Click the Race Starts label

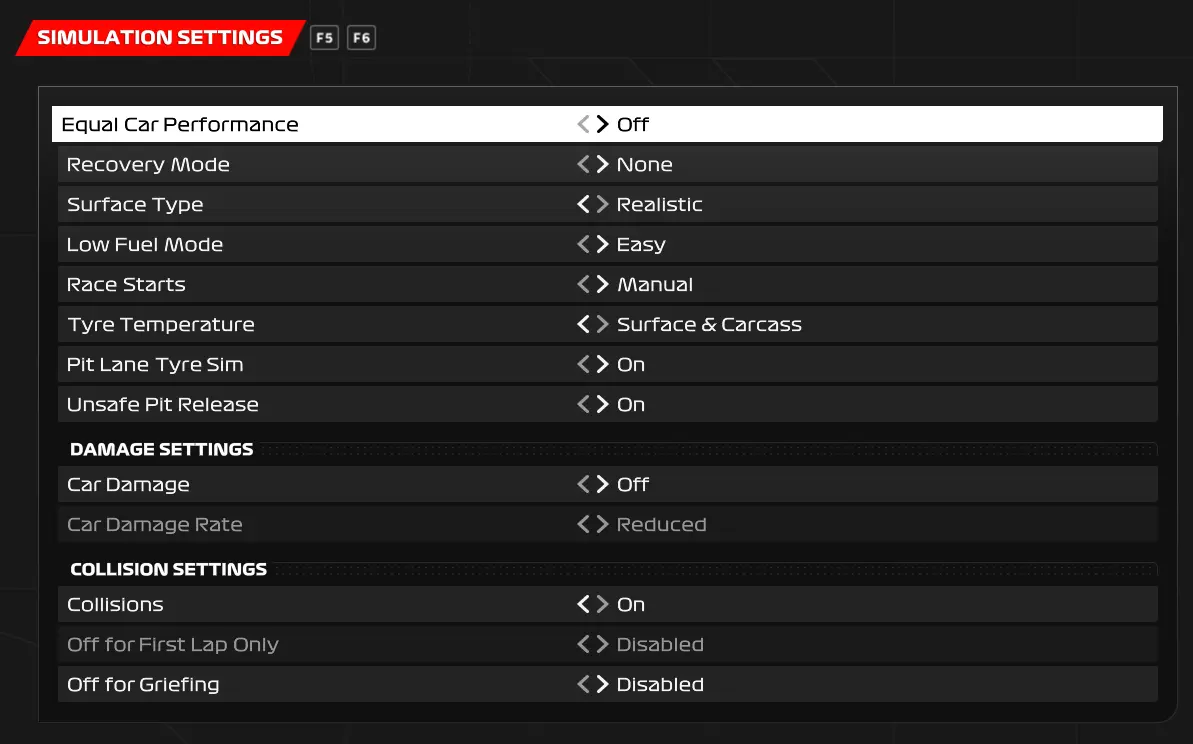coord(126,284)
